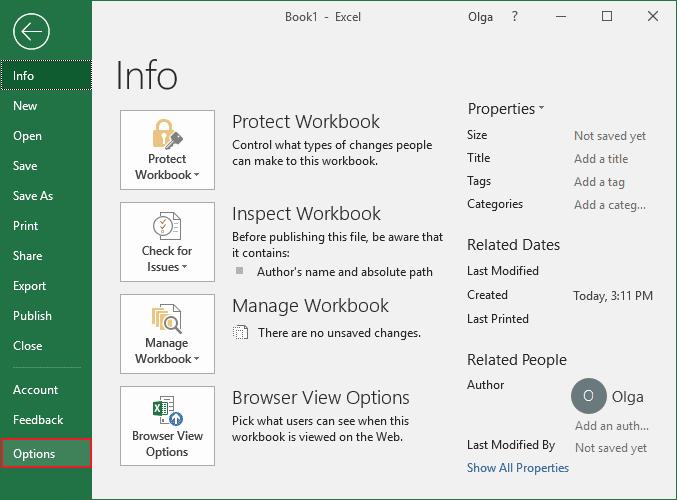
Task: Click the 'Add a title' field
Action: point(601,159)
